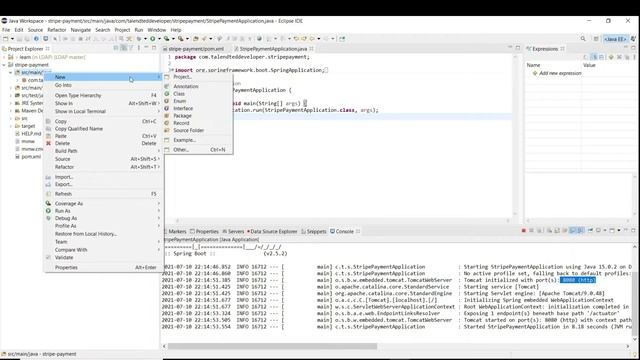640x360 pixels.
Task: Expand the target folder in Project Explorer
Action: (x=11, y=126)
